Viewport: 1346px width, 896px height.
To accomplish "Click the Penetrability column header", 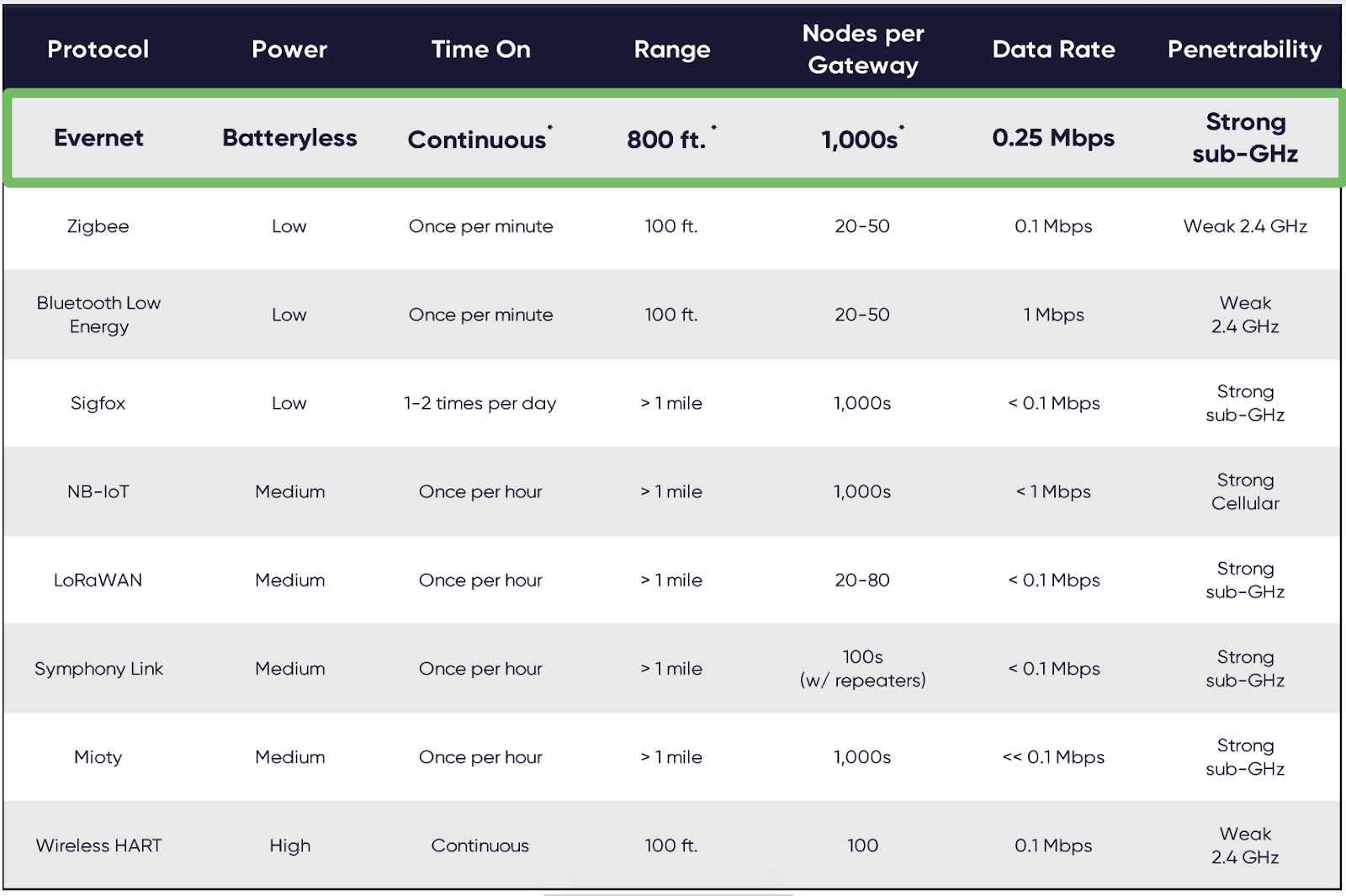I will click(x=1245, y=50).
